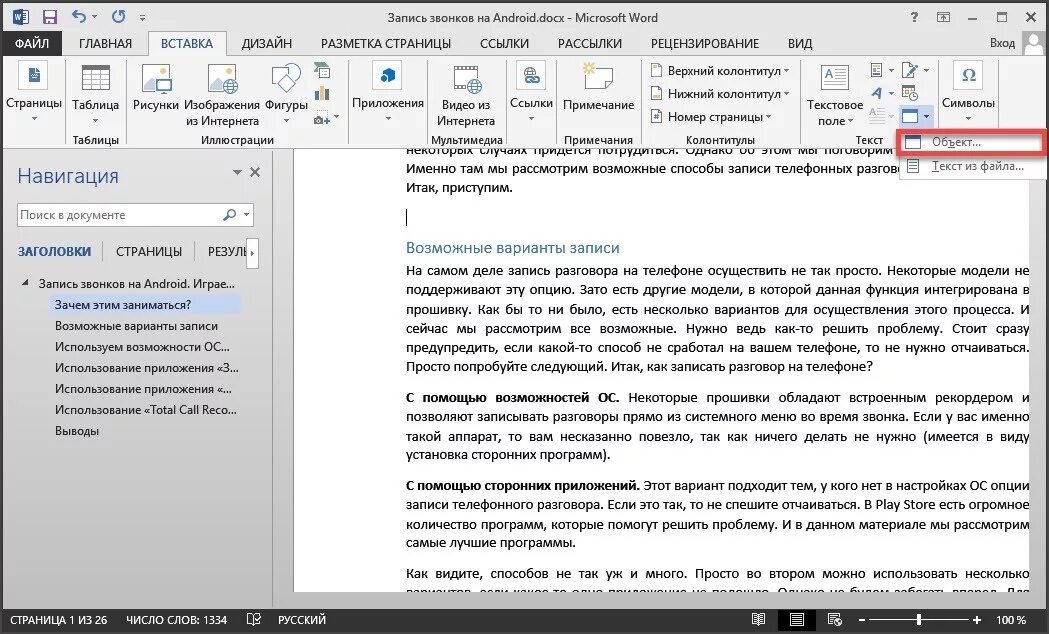The width and height of the screenshot is (1049, 634).
Task: Switch to СТРАНИЦЫ navigation tab
Action: [x=149, y=251]
